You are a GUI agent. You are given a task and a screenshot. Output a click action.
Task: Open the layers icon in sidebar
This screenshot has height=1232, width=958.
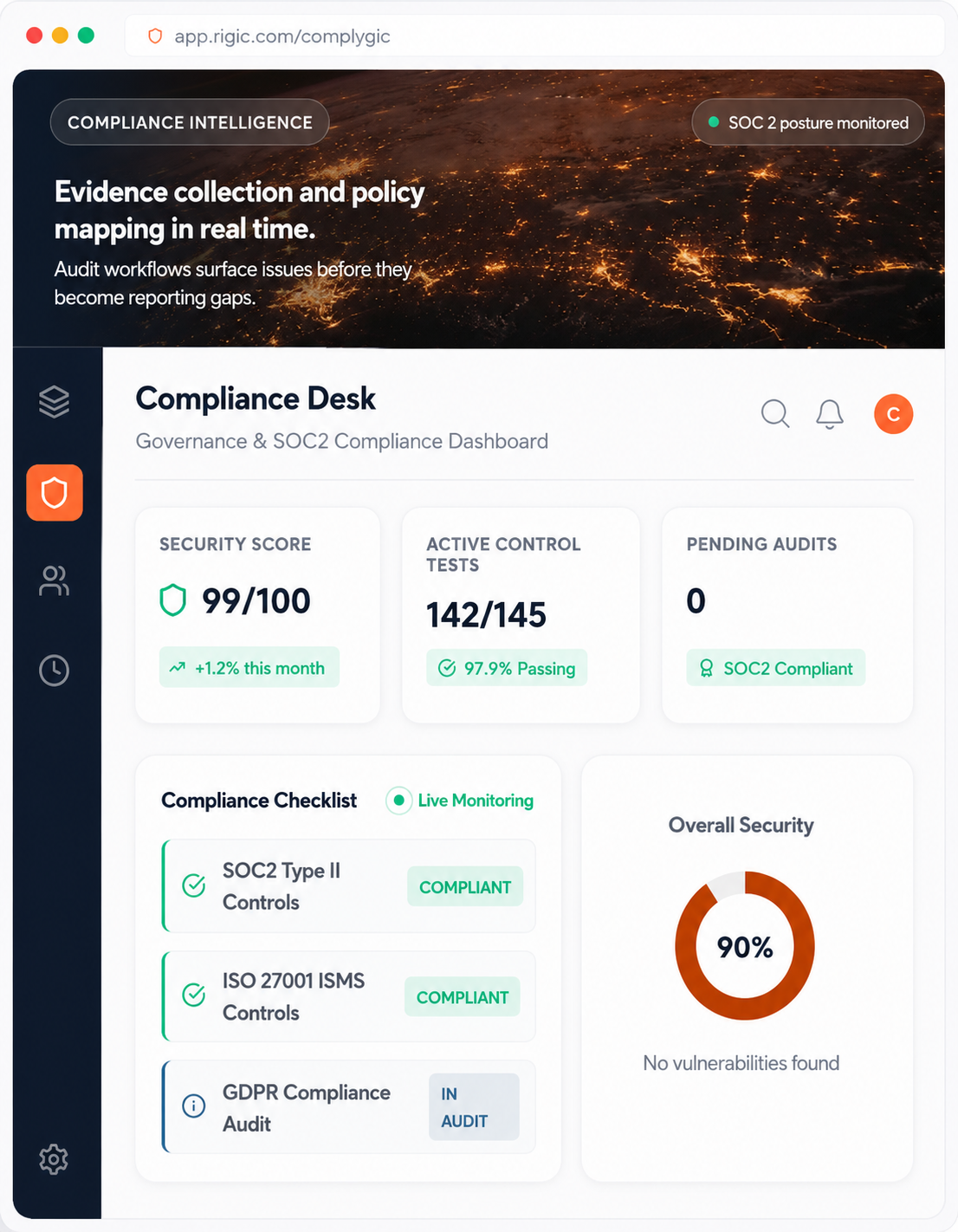(x=54, y=401)
